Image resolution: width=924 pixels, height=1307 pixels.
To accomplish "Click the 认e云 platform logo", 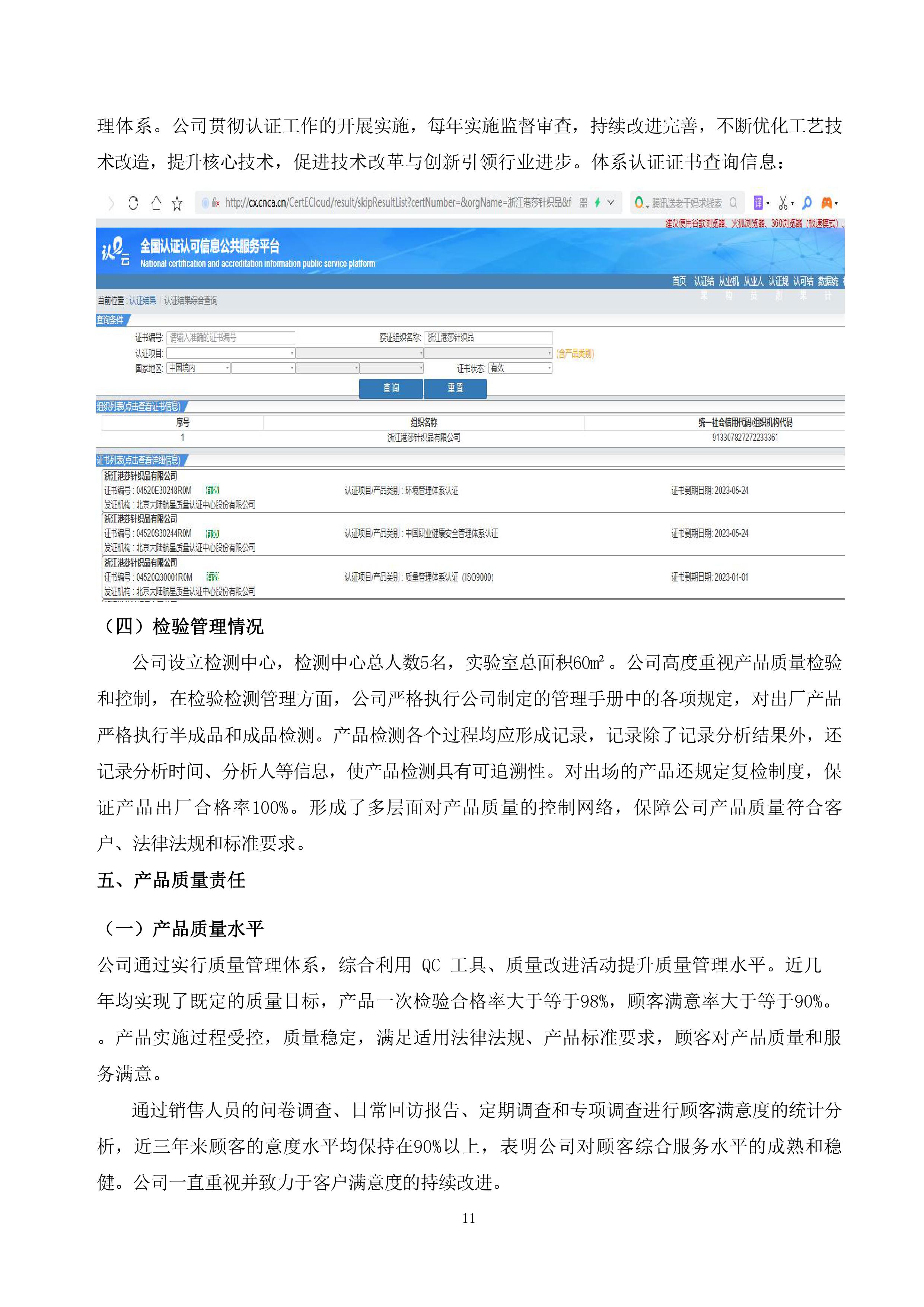I will coord(115,252).
